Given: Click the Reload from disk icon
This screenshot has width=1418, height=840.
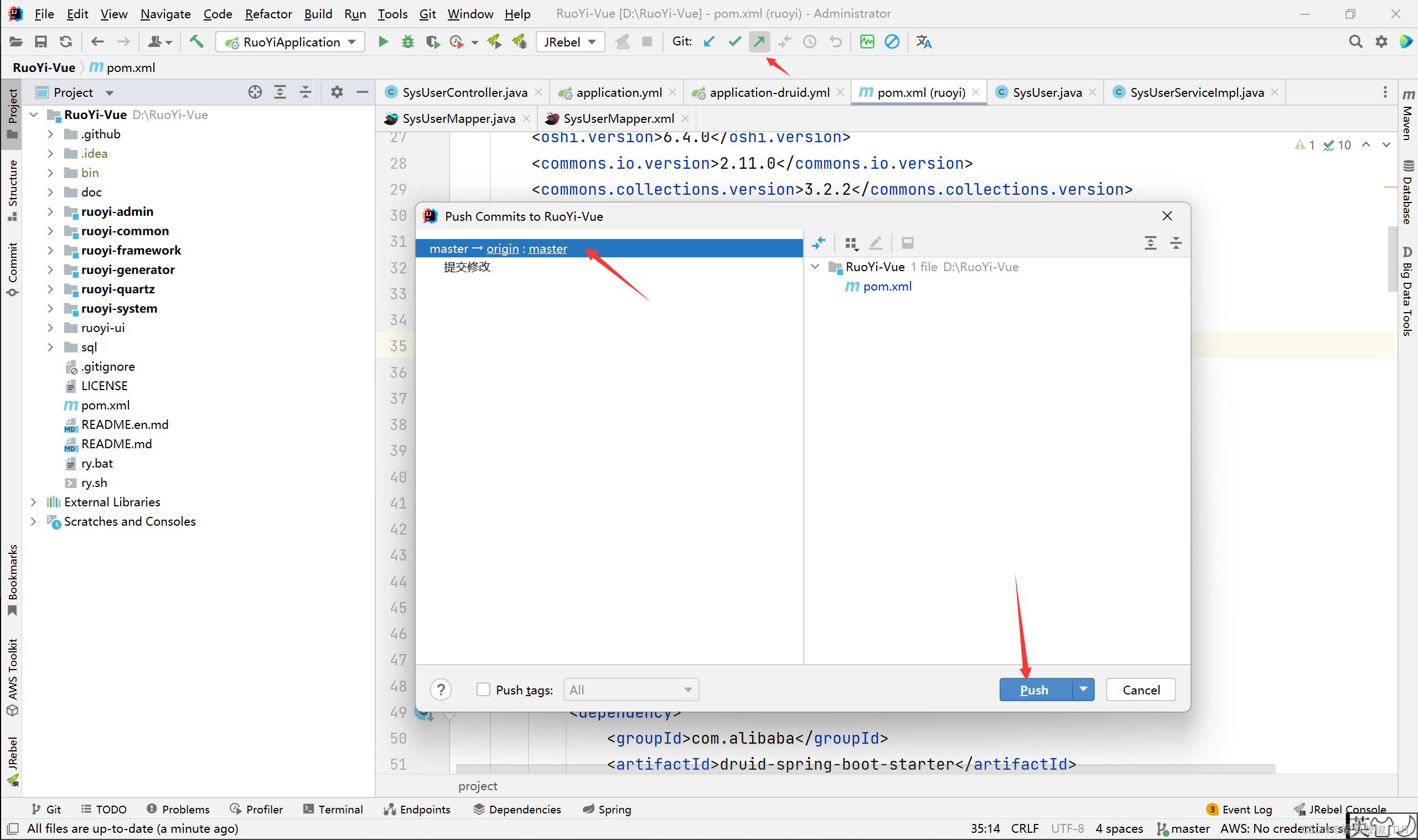Looking at the screenshot, I should [66, 42].
